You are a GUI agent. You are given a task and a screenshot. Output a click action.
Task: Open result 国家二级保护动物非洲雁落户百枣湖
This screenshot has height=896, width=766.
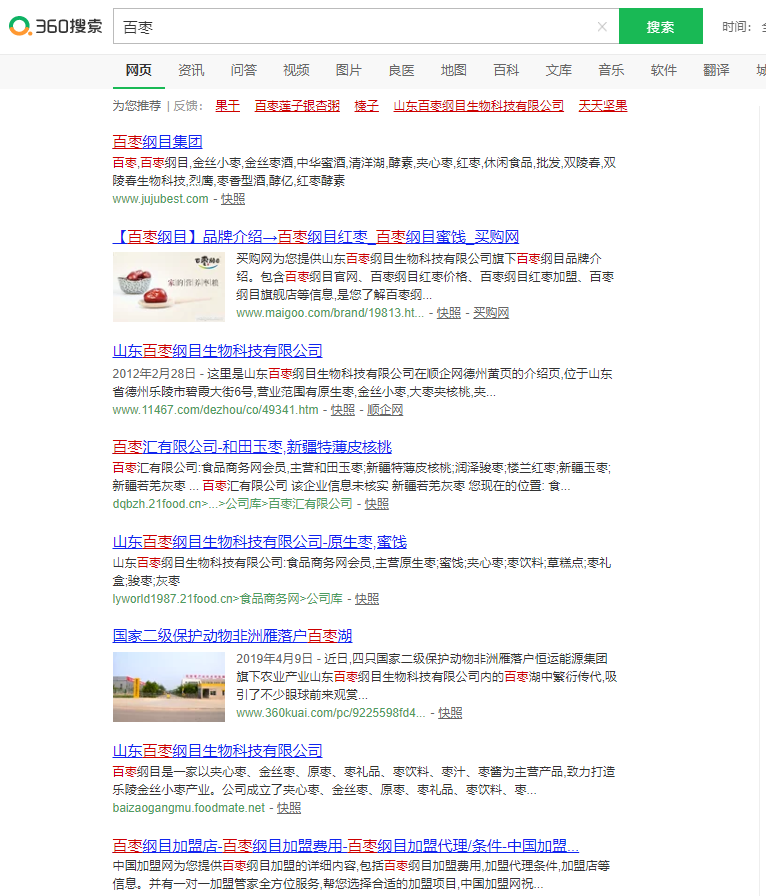pyautogui.click(x=232, y=635)
